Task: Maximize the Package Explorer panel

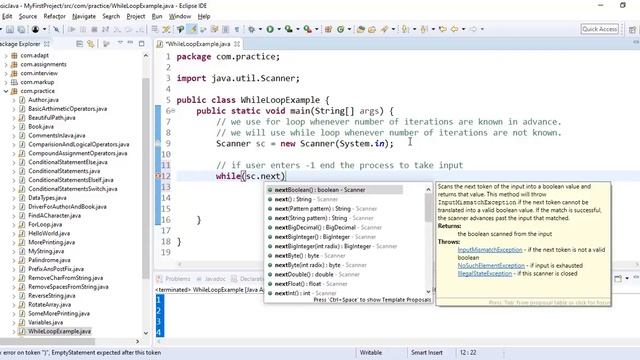Action: click(x=142, y=43)
